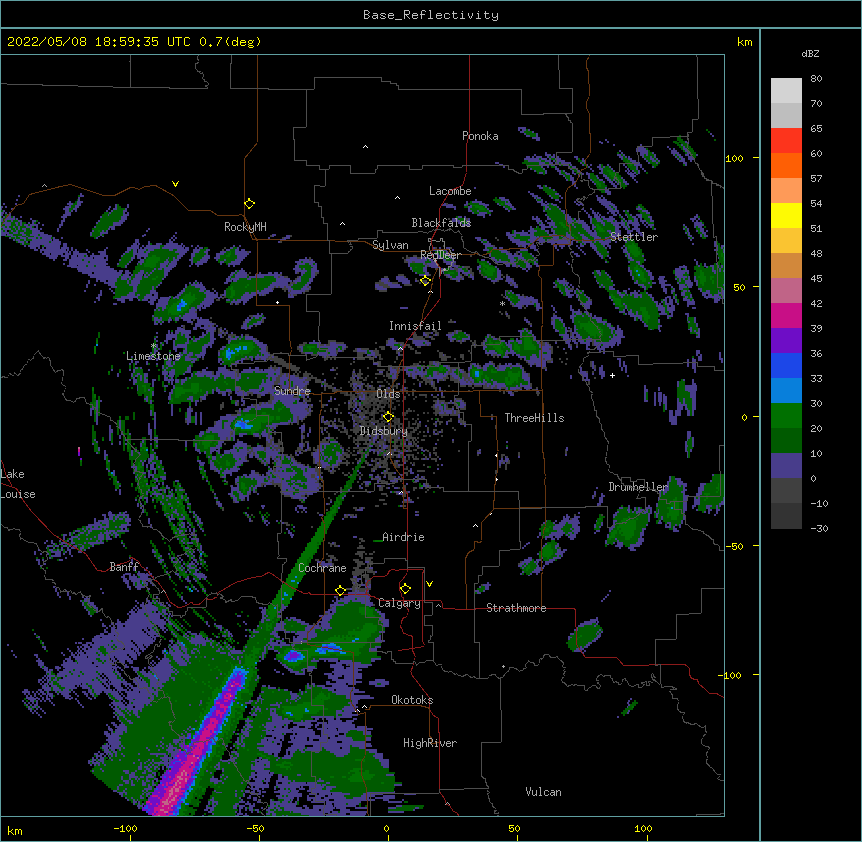Click the yellow diamond marker above Calgary label

pos(405,589)
